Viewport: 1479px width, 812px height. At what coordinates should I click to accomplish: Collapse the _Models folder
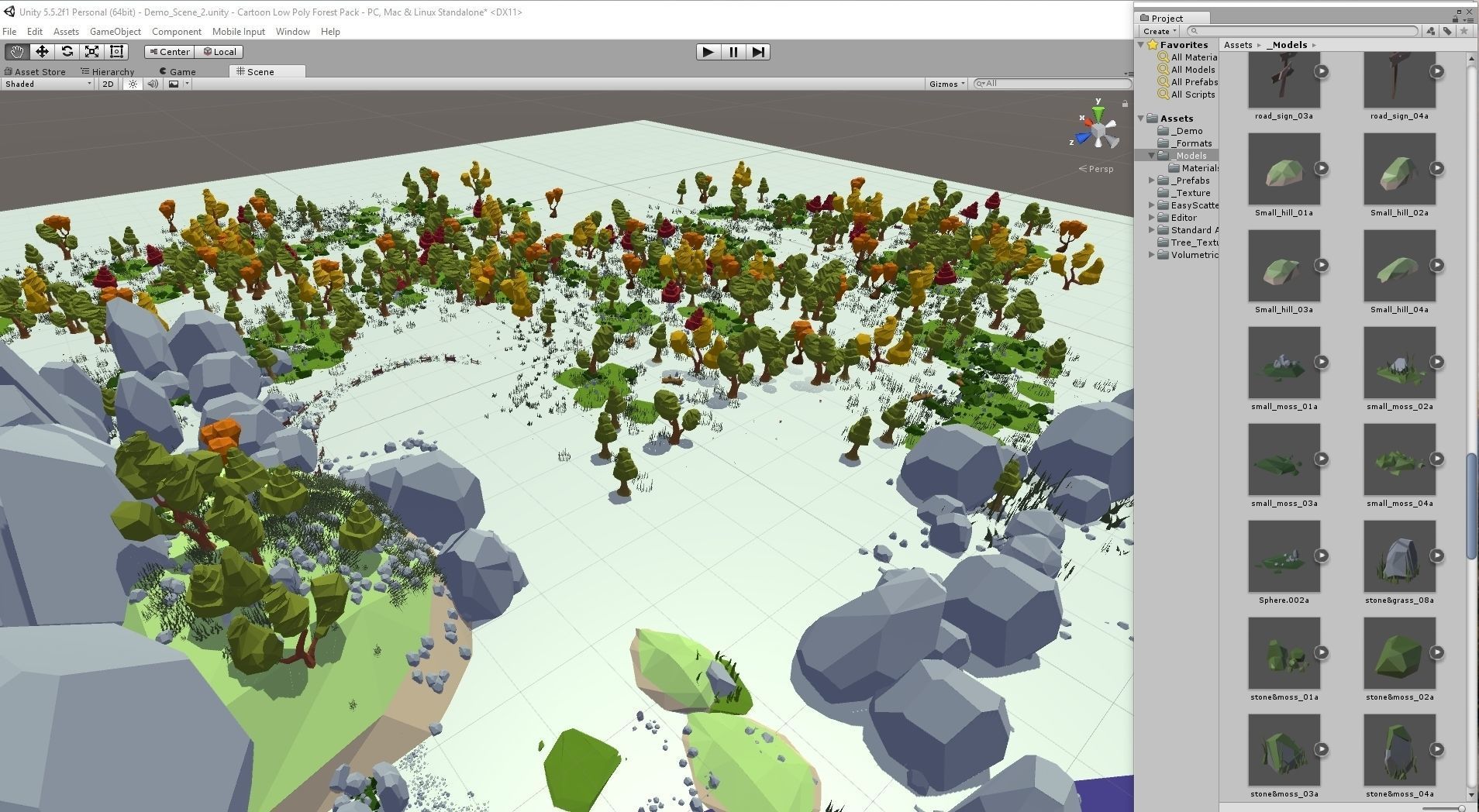[x=1152, y=156]
